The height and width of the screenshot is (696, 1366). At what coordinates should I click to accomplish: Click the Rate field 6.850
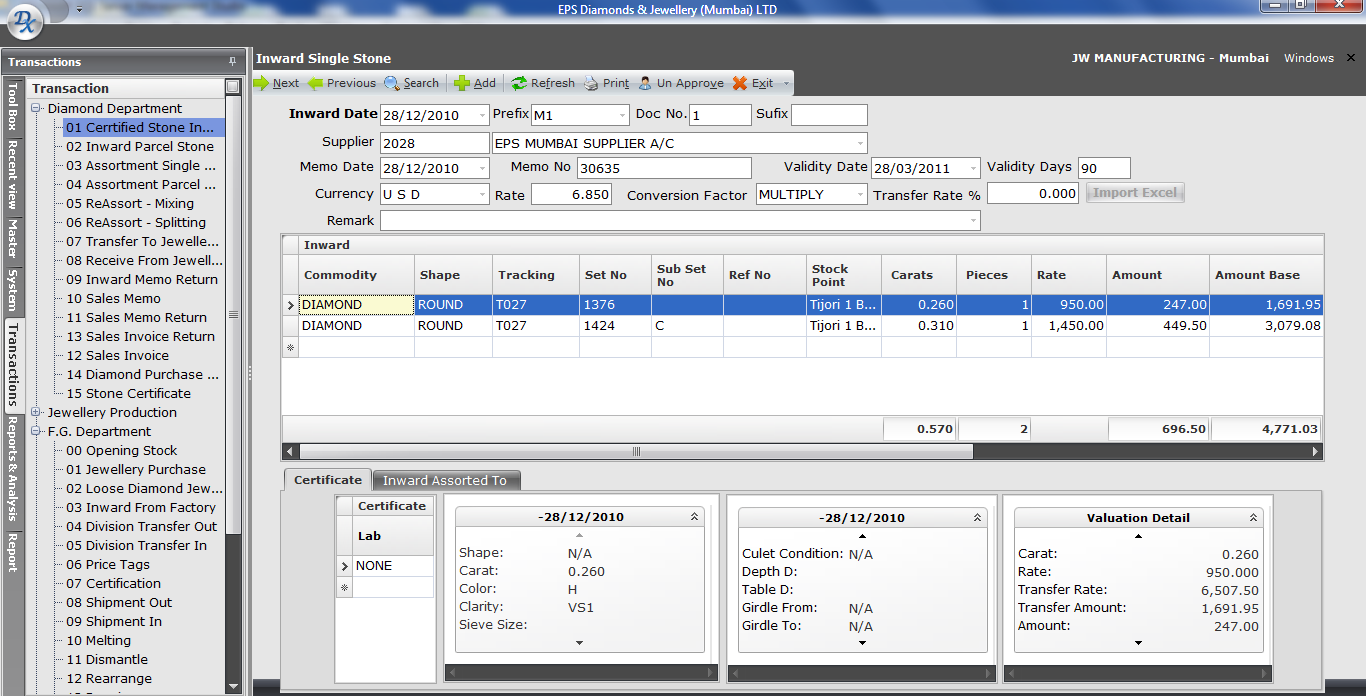[571, 194]
